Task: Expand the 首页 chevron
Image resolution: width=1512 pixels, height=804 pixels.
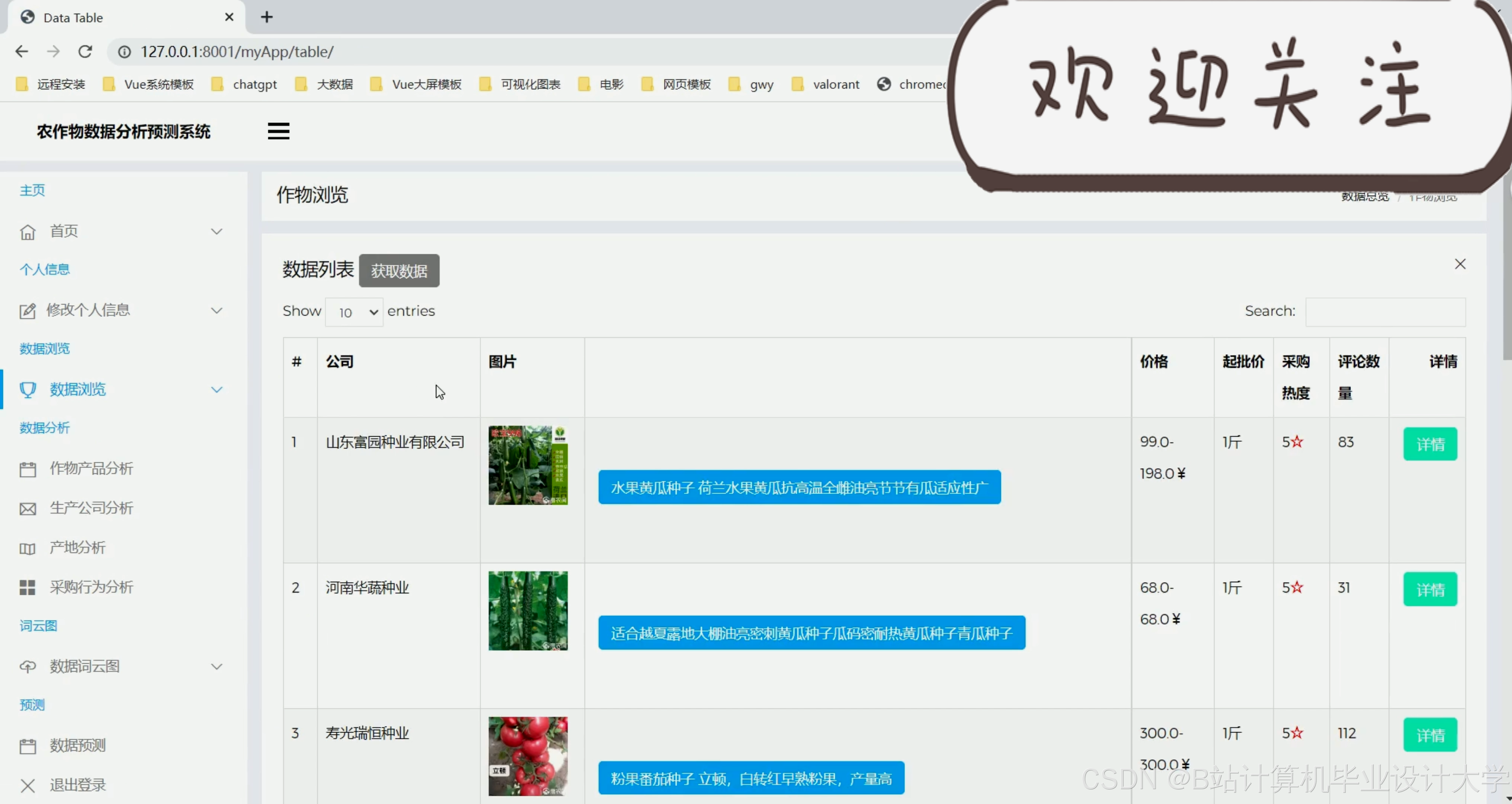Action: (x=217, y=232)
